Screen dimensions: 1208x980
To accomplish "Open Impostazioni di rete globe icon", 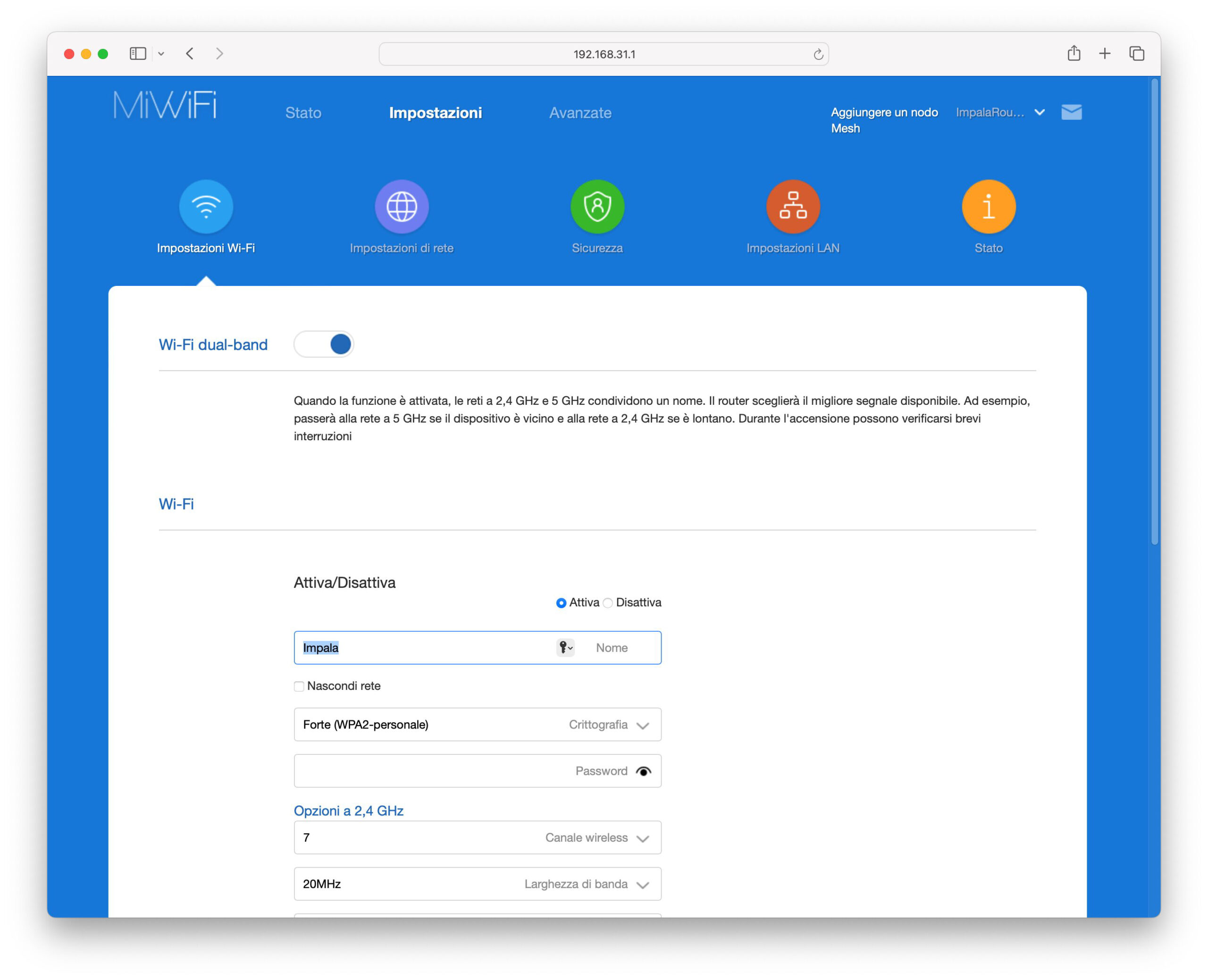I will tap(402, 207).
